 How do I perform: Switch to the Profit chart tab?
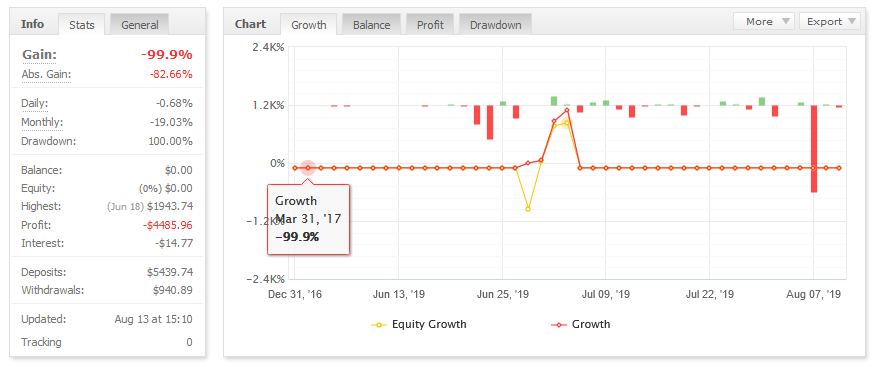click(430, 25)
